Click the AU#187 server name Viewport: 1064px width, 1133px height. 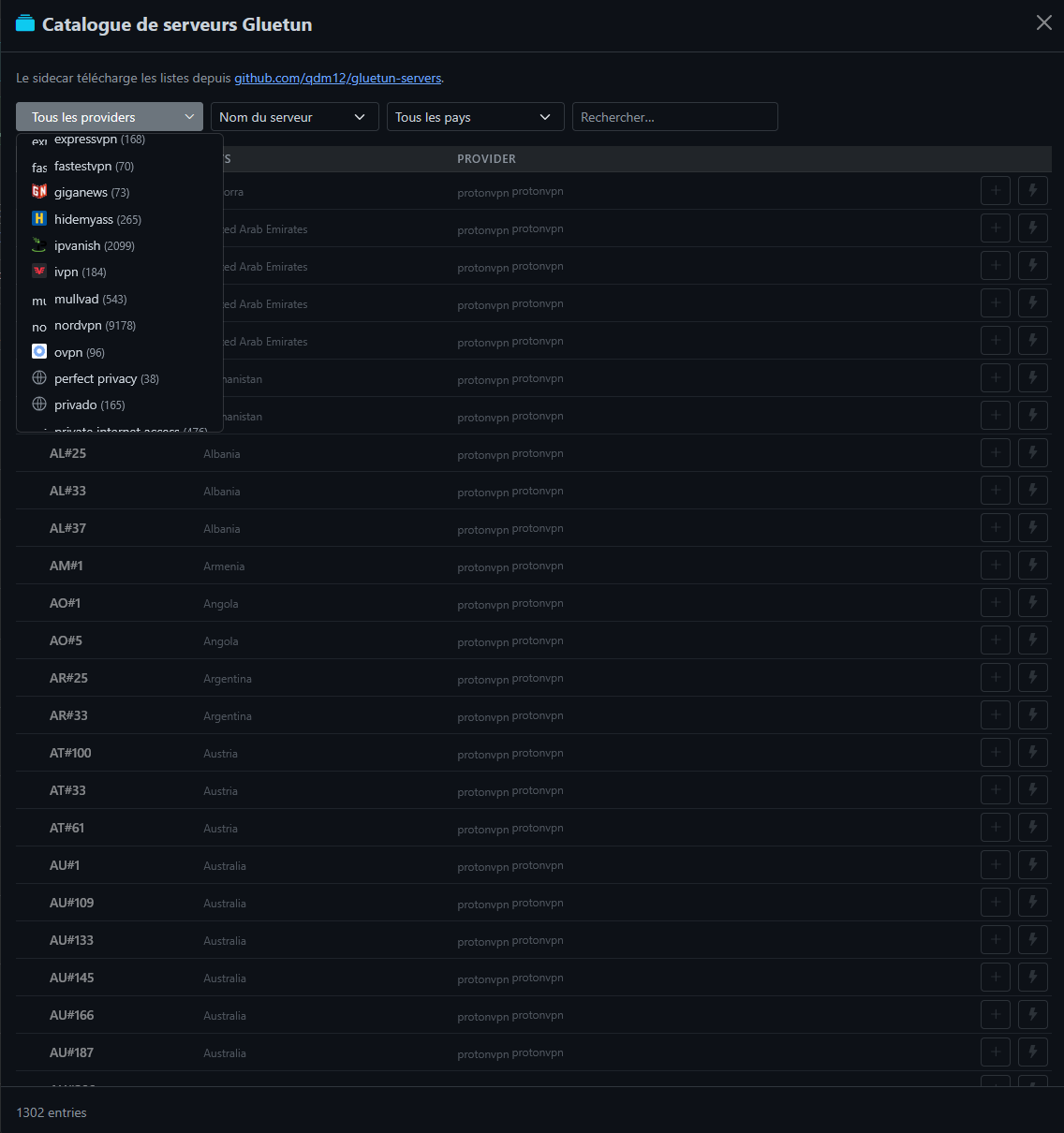coord(71,1052)
